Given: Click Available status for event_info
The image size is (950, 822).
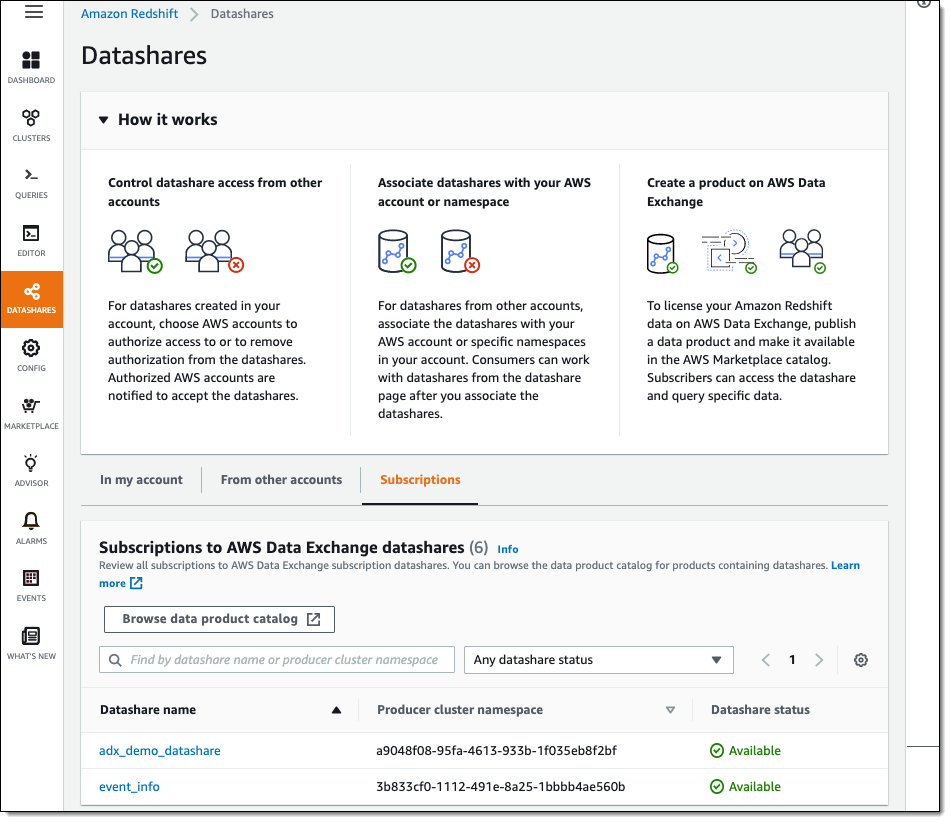Looking at the screenshot, I should click(745, 787).
